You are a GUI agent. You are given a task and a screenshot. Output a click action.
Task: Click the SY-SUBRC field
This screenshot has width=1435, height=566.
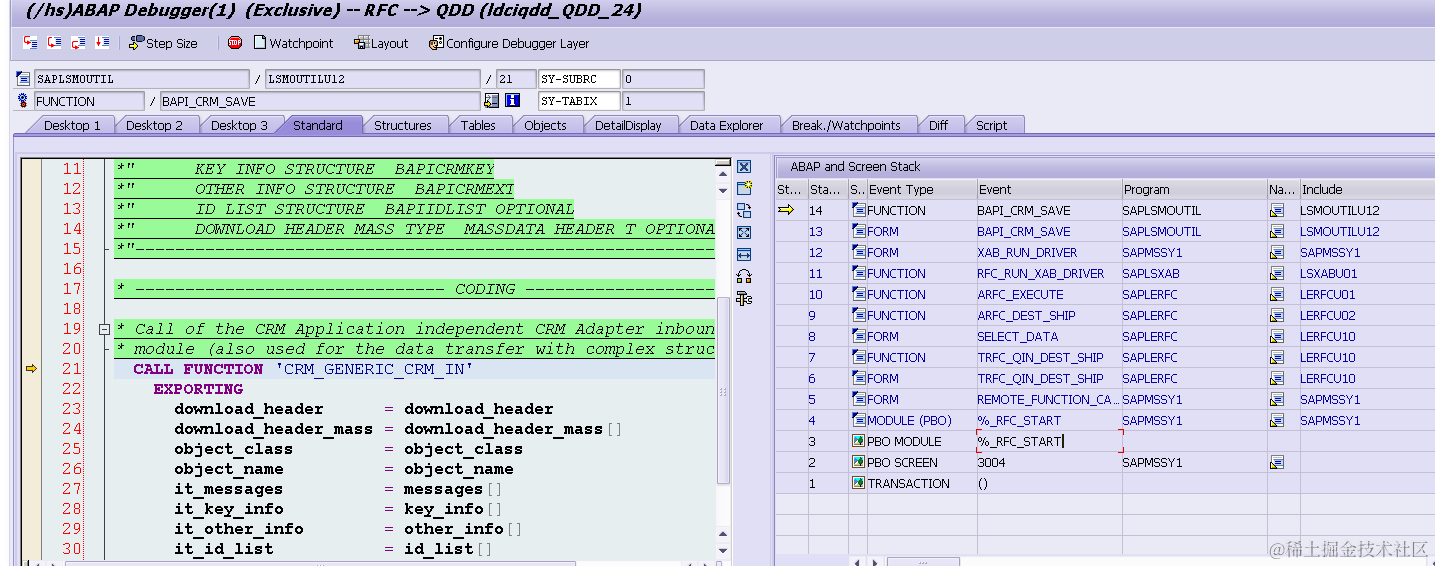click(579, 79)
